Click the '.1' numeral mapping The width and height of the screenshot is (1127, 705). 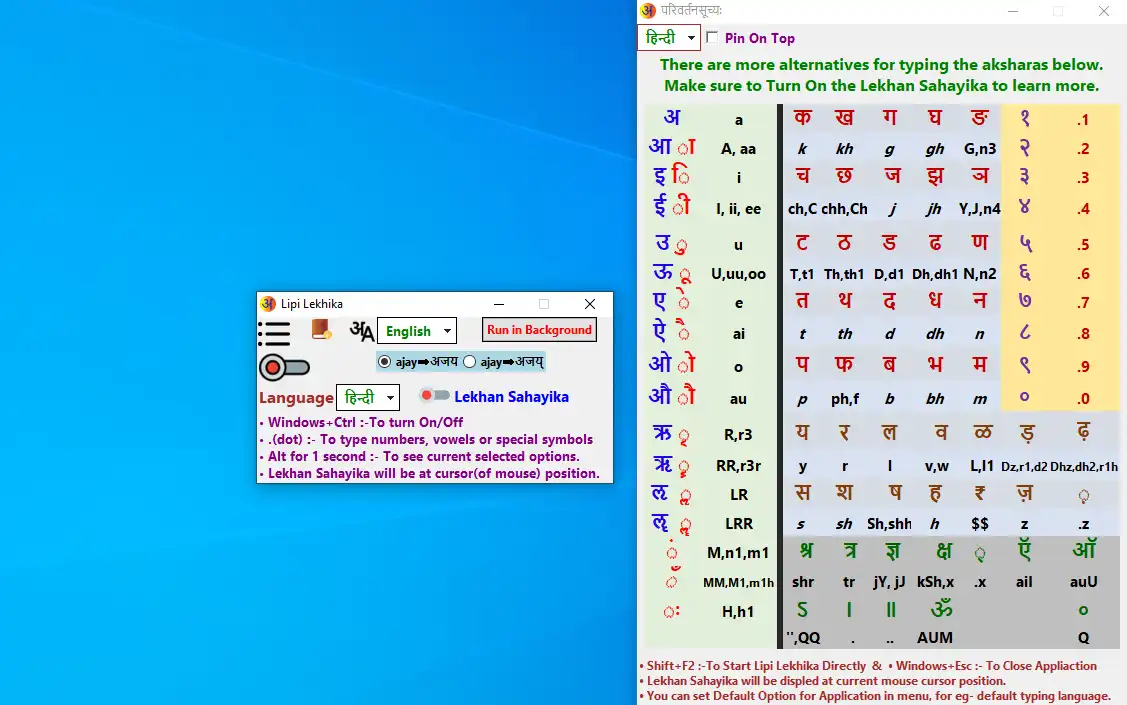(1083, 120)
